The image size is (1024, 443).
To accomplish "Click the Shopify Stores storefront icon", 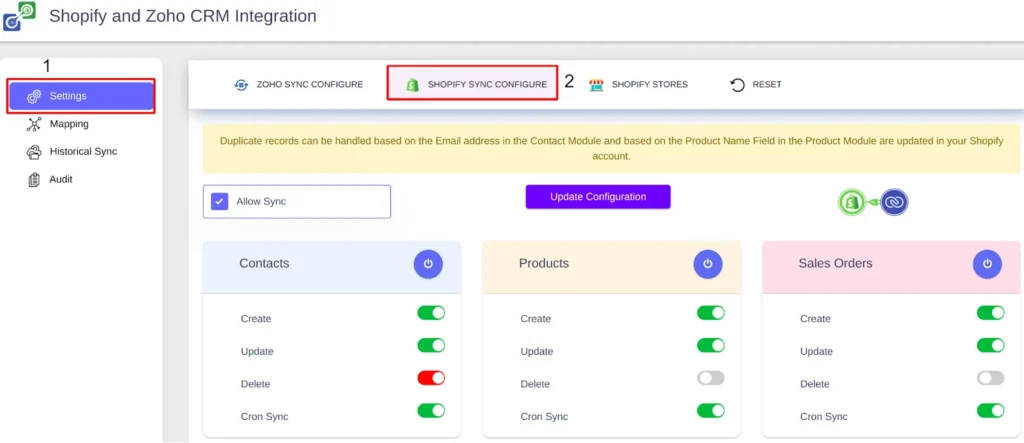I will coord(596,85).
